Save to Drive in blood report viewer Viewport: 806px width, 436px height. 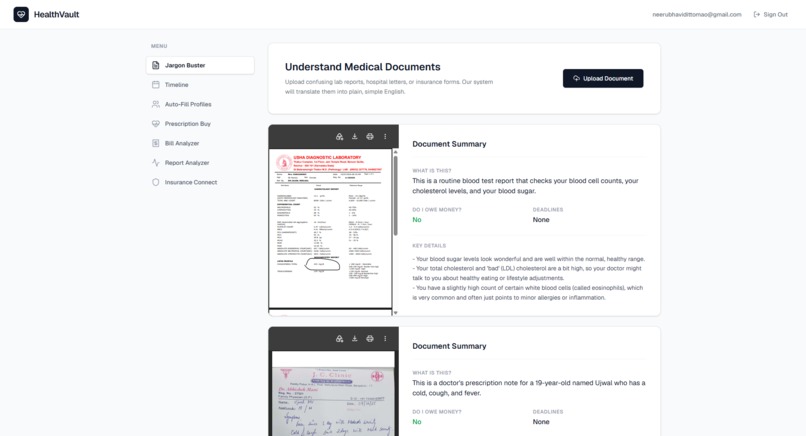click(339, 137)
